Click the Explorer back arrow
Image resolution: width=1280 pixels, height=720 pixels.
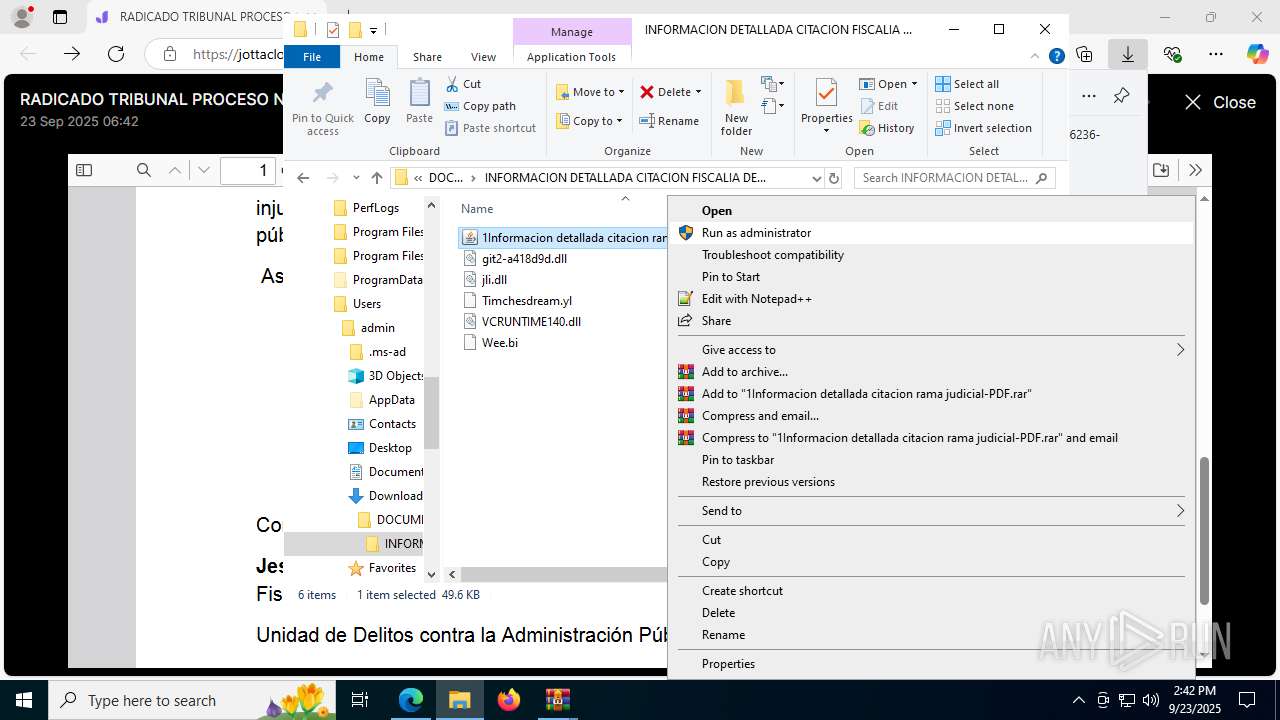[303, 178]
